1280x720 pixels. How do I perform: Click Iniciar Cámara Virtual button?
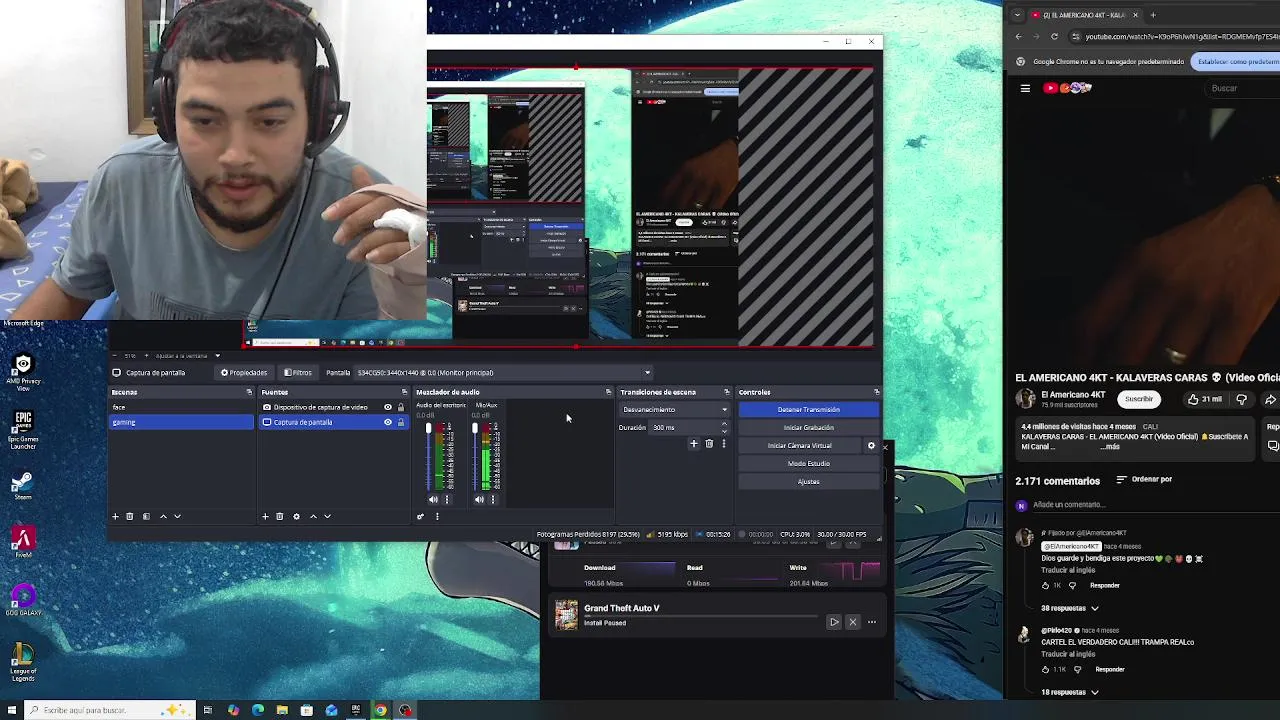(x=800, y=446)
